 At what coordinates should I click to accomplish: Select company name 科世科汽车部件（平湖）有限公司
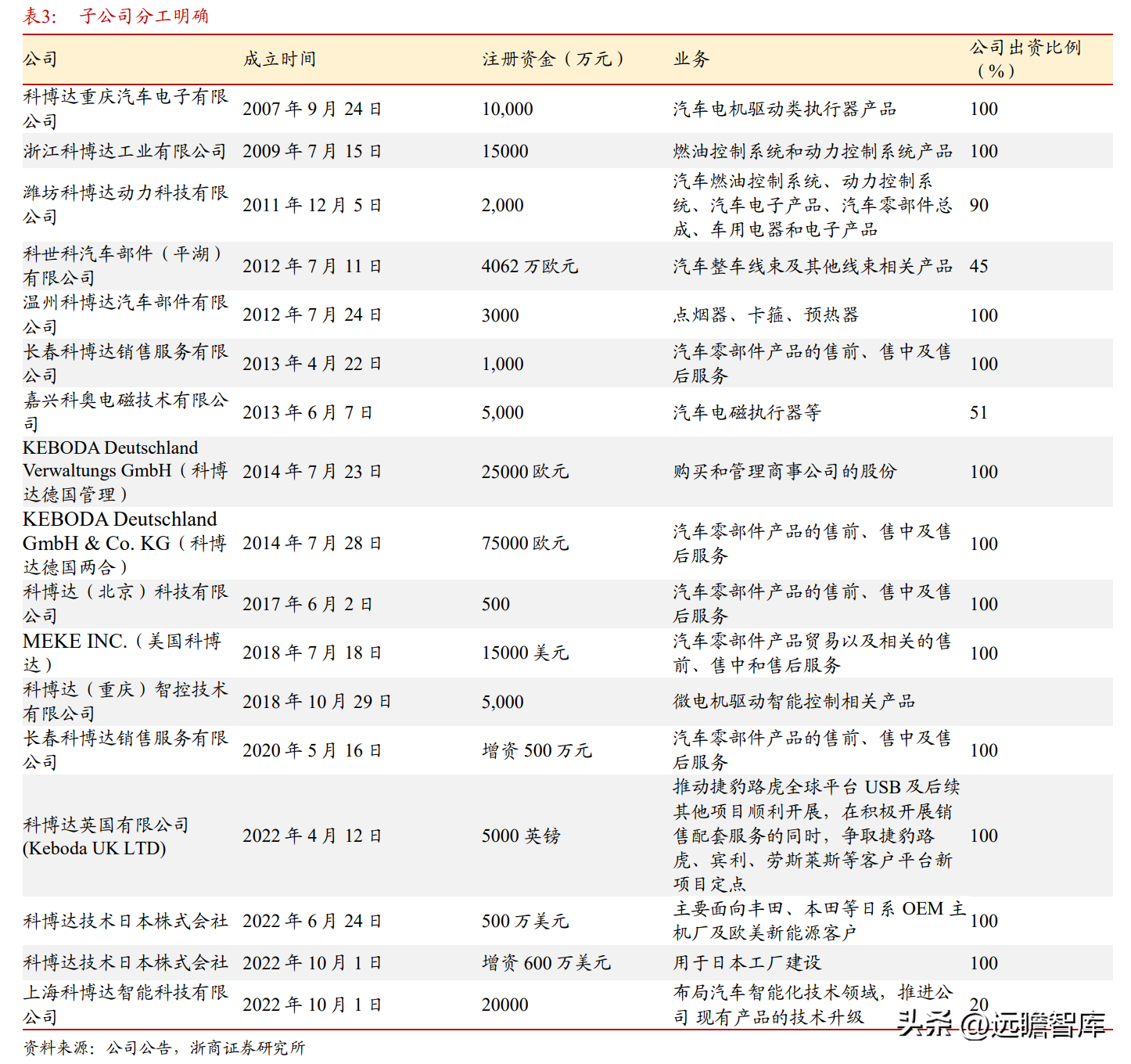123,266
